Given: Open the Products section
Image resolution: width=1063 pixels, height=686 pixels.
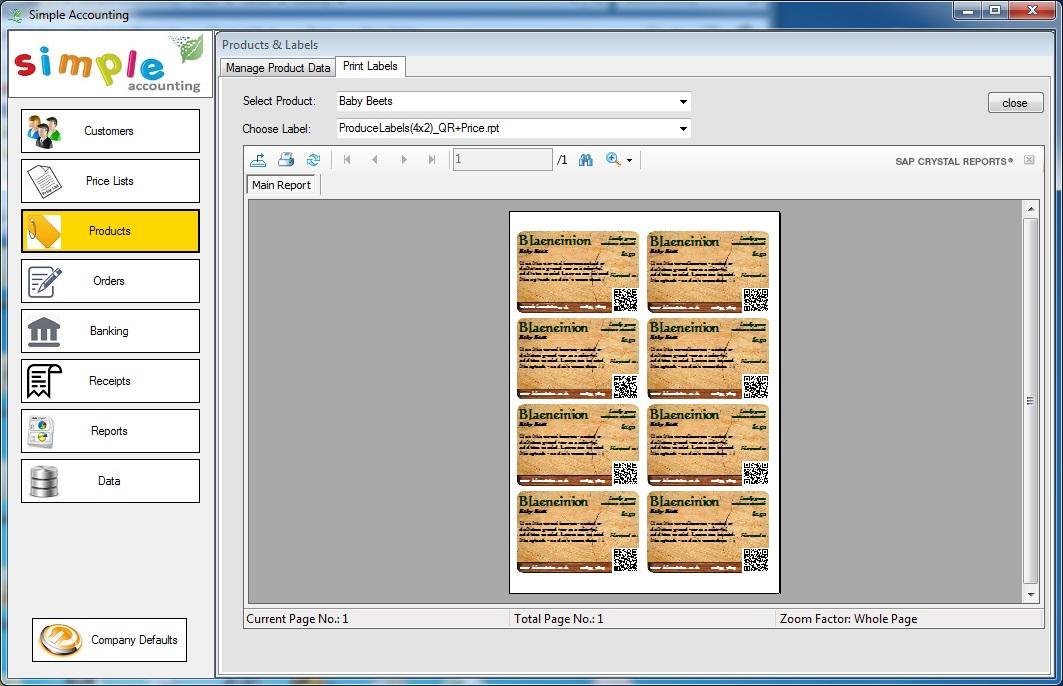Looking at the screenshot, I should tap(111, 231).
